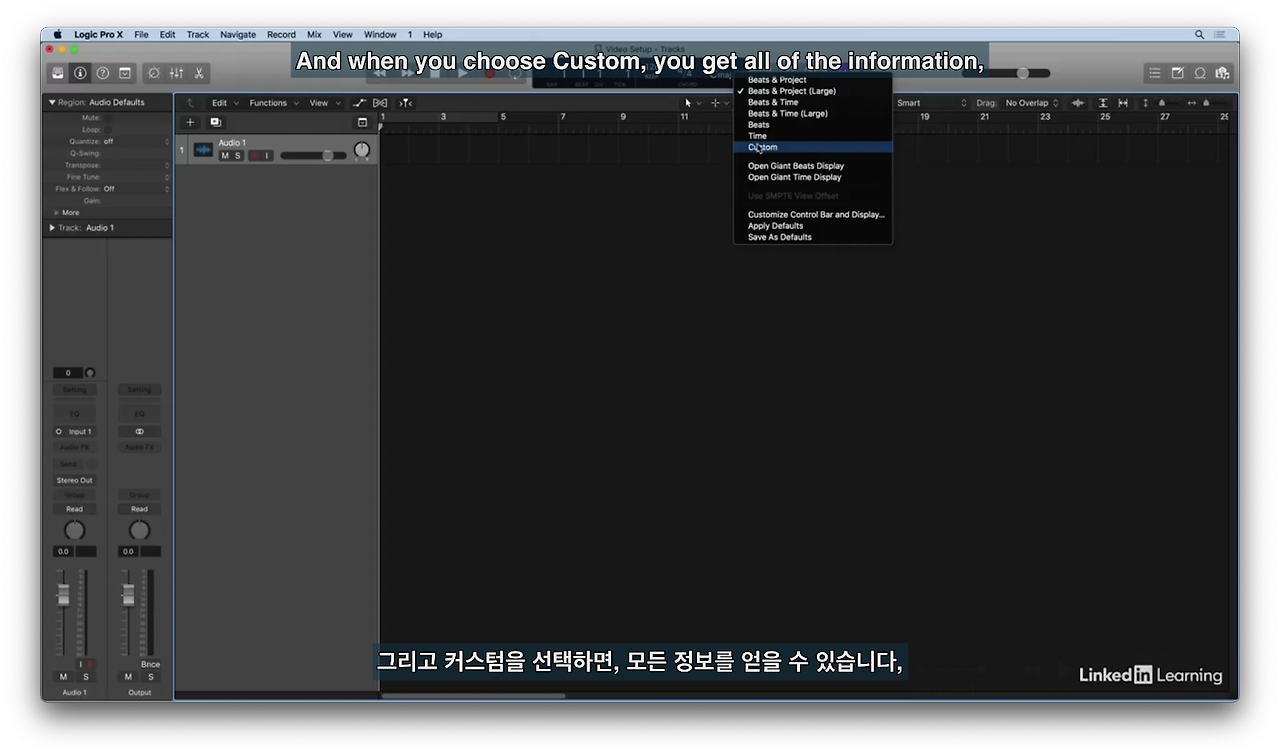Choose Open Giant Beats Display
Image resolution: width=1280 pixels, height=756 pixels.
point(813,166)
